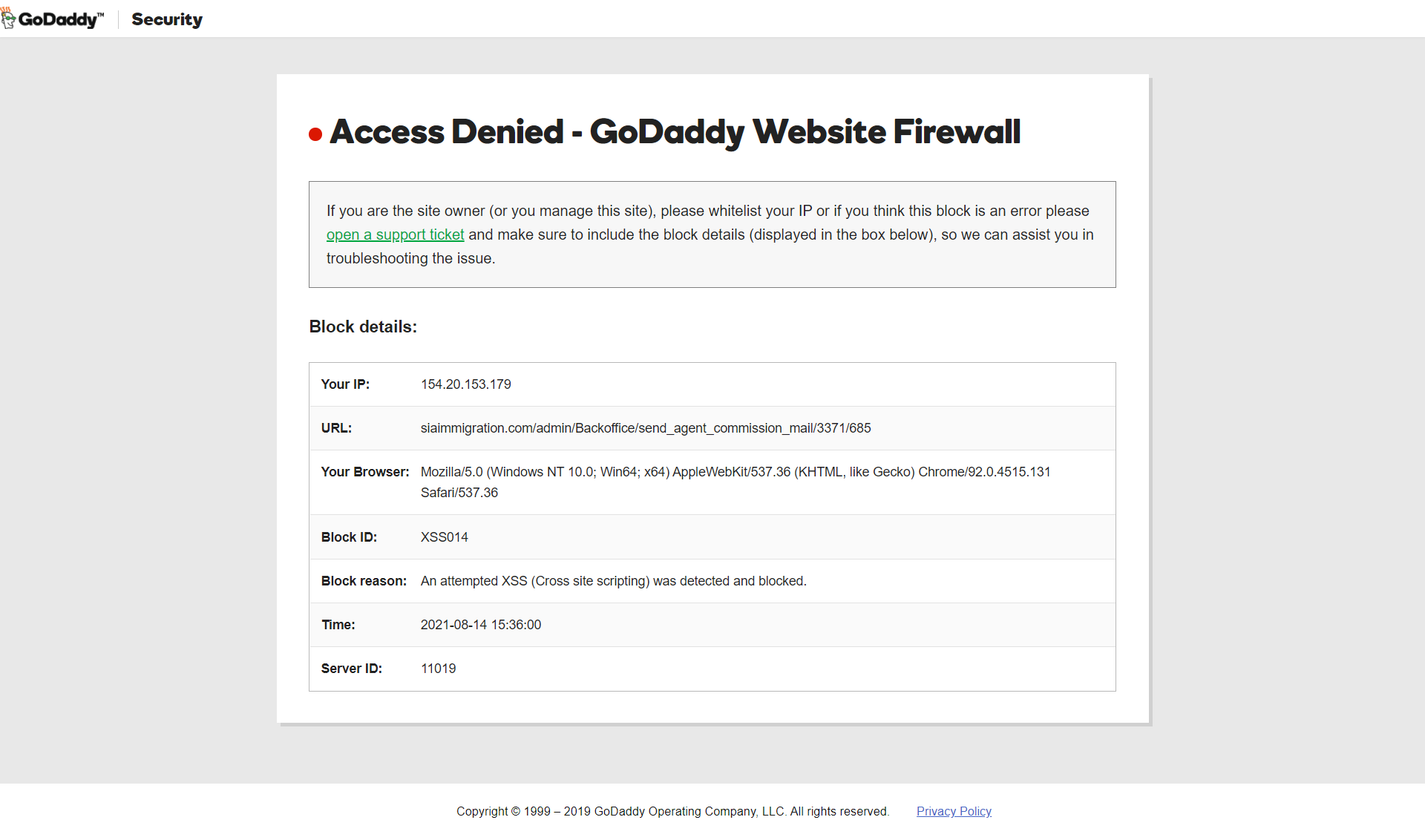Image resolution: width=1425 pixels, height=840 pixels.
Task: Select the IP address 154.20.153.179
Action: 466,384
